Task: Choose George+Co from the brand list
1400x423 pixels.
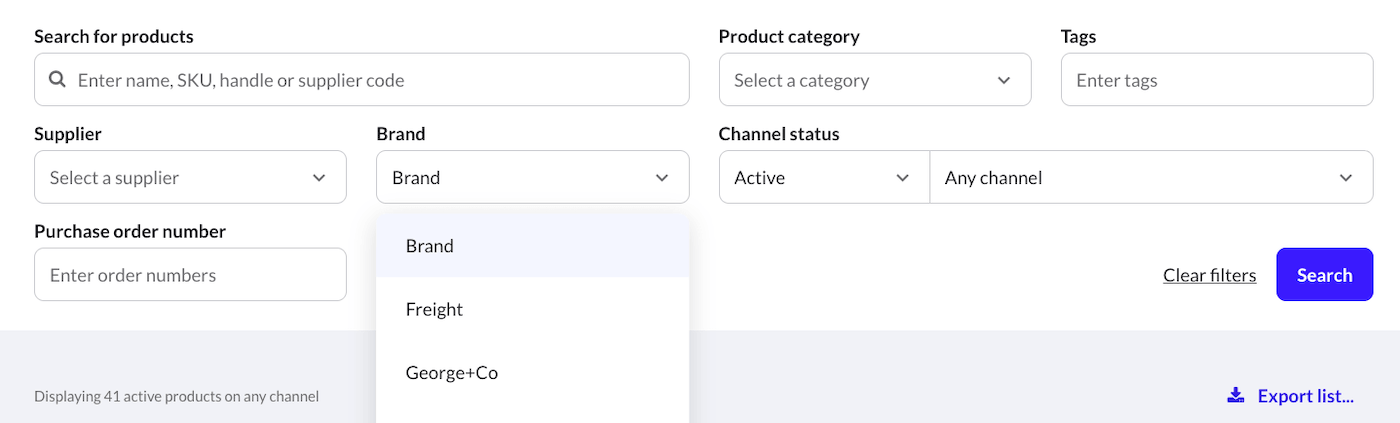Action: [x=533, y=373]
